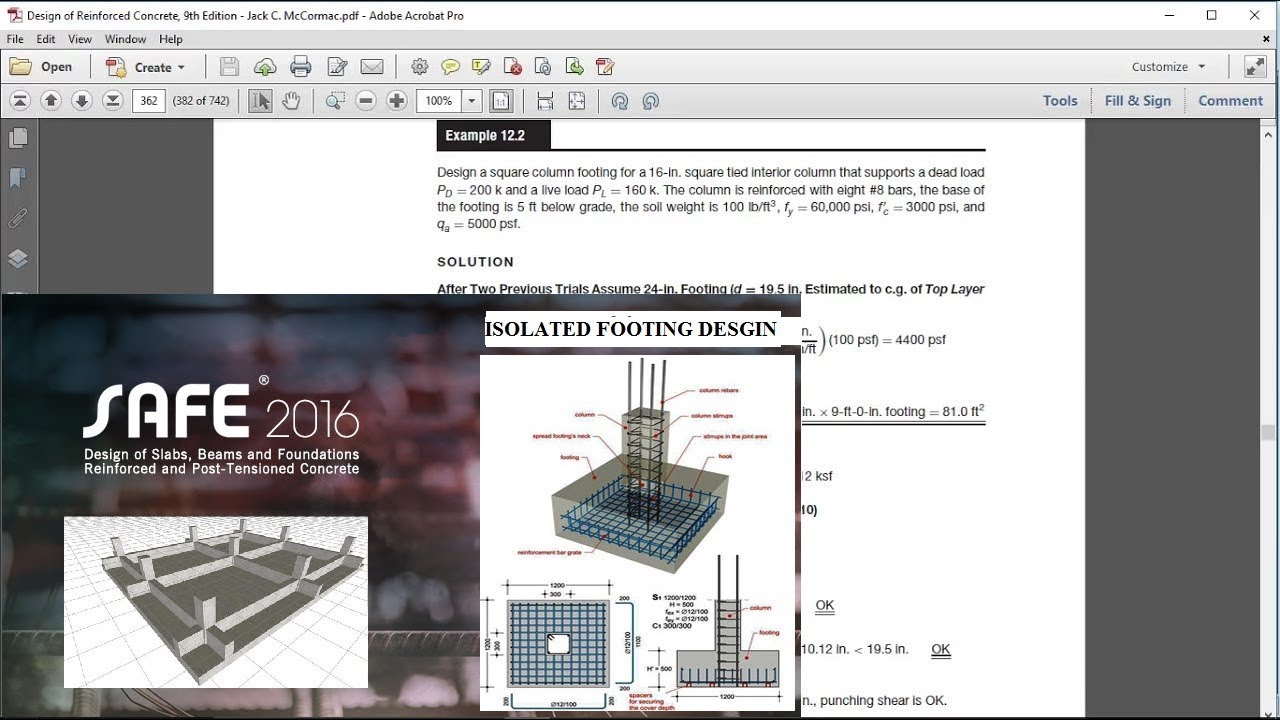Screen dimensions: 1280x720
Task: Click the edit document pencil icon
Action: (337, 67)
